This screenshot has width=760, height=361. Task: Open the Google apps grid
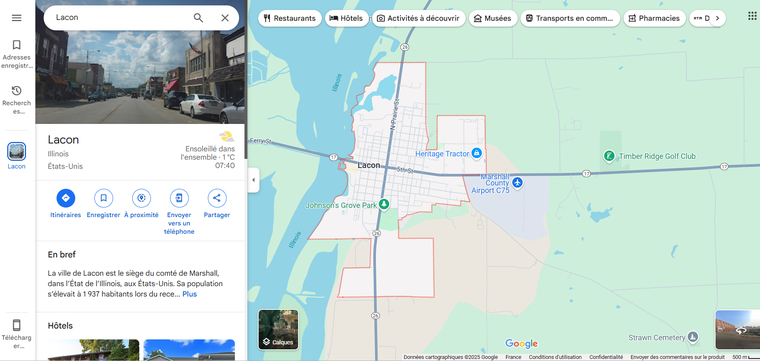(752, 16)
